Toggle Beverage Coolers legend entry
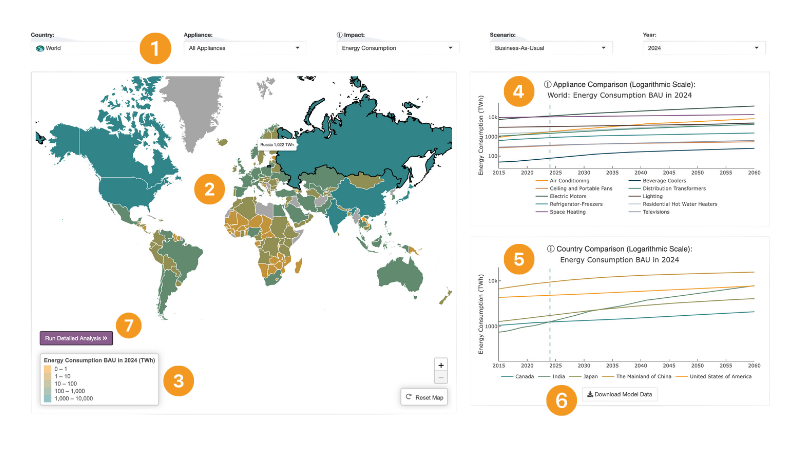 pyautogui.click(x=657, y=181)
